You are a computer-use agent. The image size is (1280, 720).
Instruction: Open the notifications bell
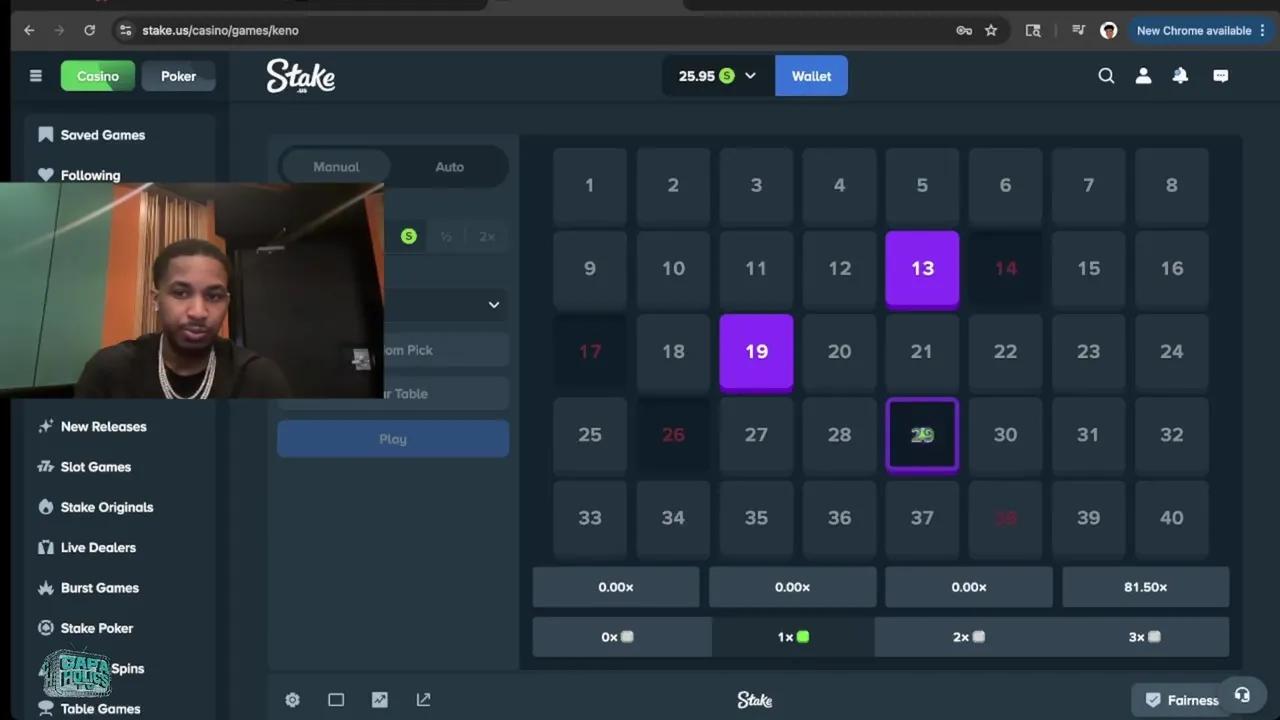pos(1180,76)
